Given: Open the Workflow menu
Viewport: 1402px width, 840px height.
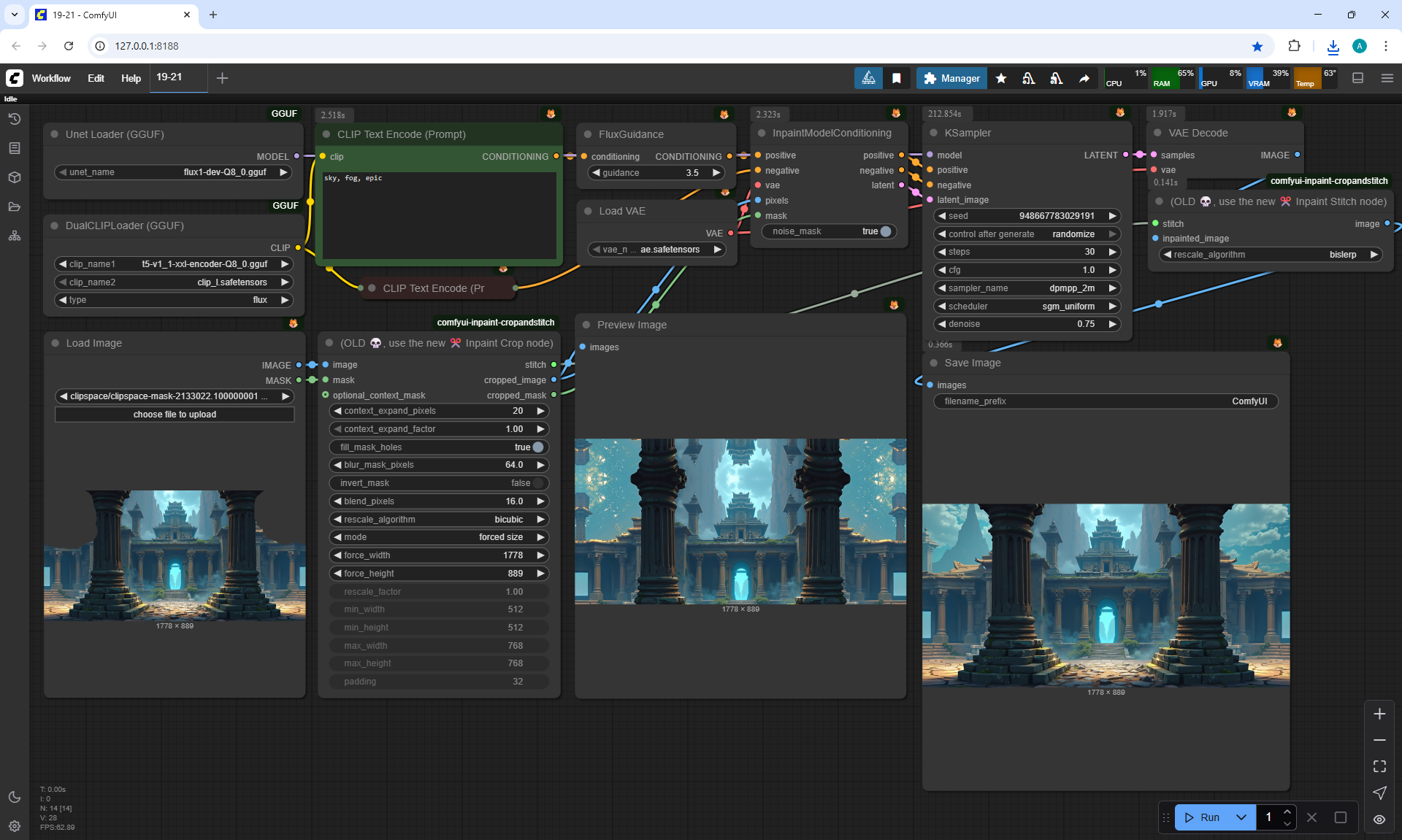Looking at the screenshot, I should (51, 78).
